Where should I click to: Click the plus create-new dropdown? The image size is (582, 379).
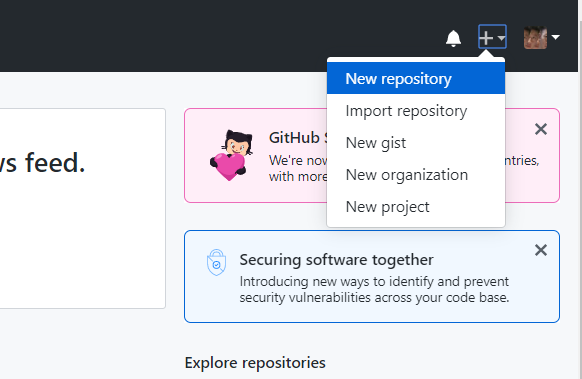tap(492, 37)
